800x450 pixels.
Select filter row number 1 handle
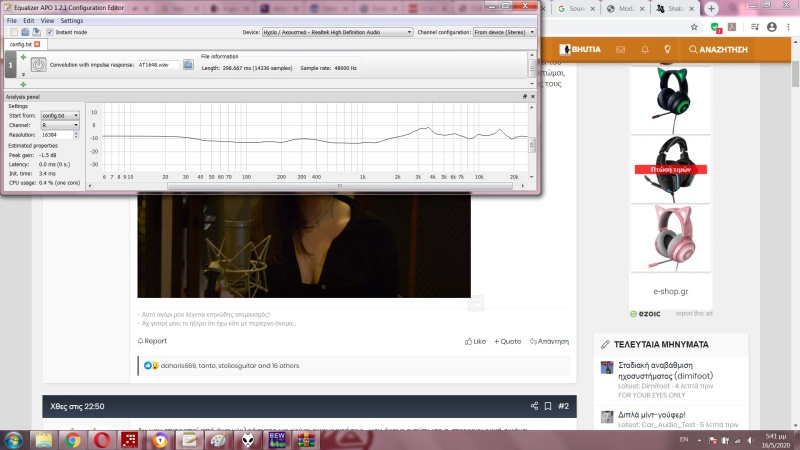pyautogui.click(x=10, y=65)
